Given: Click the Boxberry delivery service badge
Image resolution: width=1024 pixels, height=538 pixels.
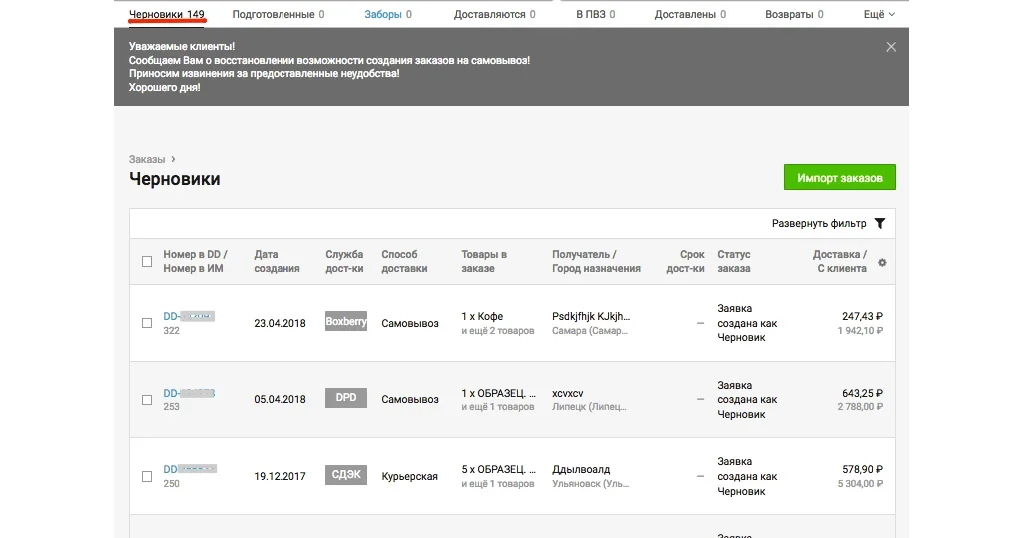Looking at the screenshot, I should [x=345, y=321].
